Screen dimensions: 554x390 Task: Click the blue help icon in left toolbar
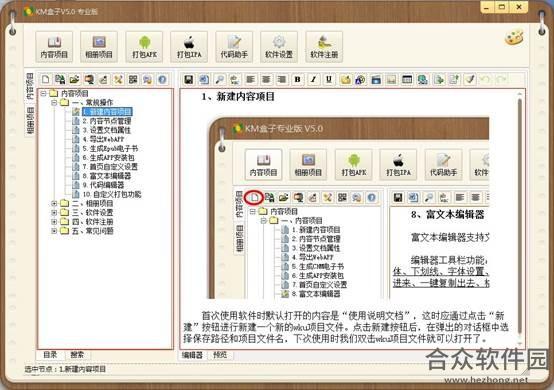pyautogui.click(x=162, y=79)
